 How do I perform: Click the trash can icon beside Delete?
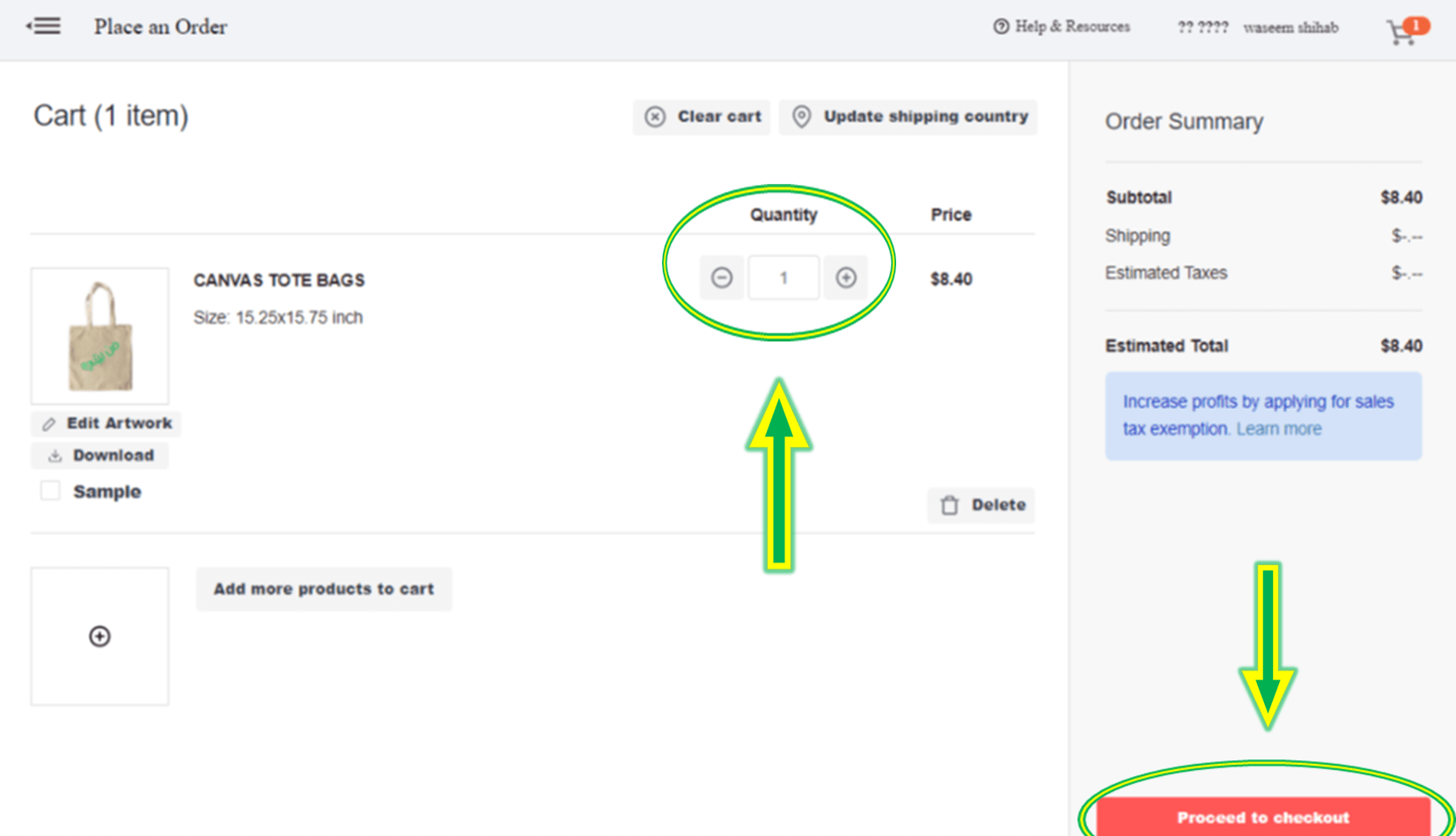(950, 505)
